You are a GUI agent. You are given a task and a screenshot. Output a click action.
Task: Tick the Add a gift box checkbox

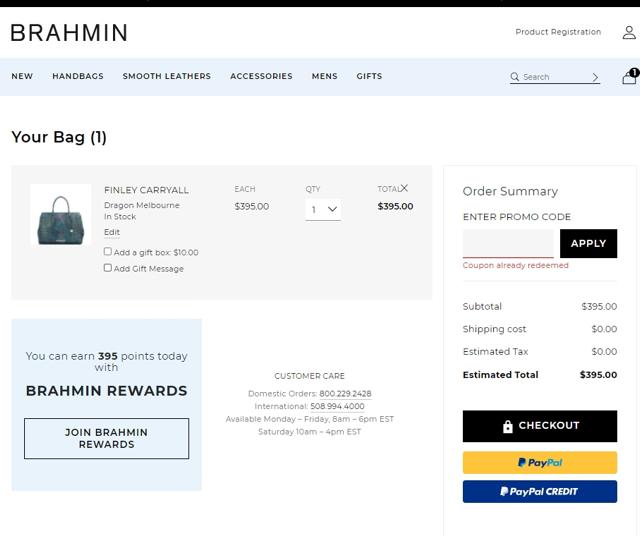(x=108, y=251)
